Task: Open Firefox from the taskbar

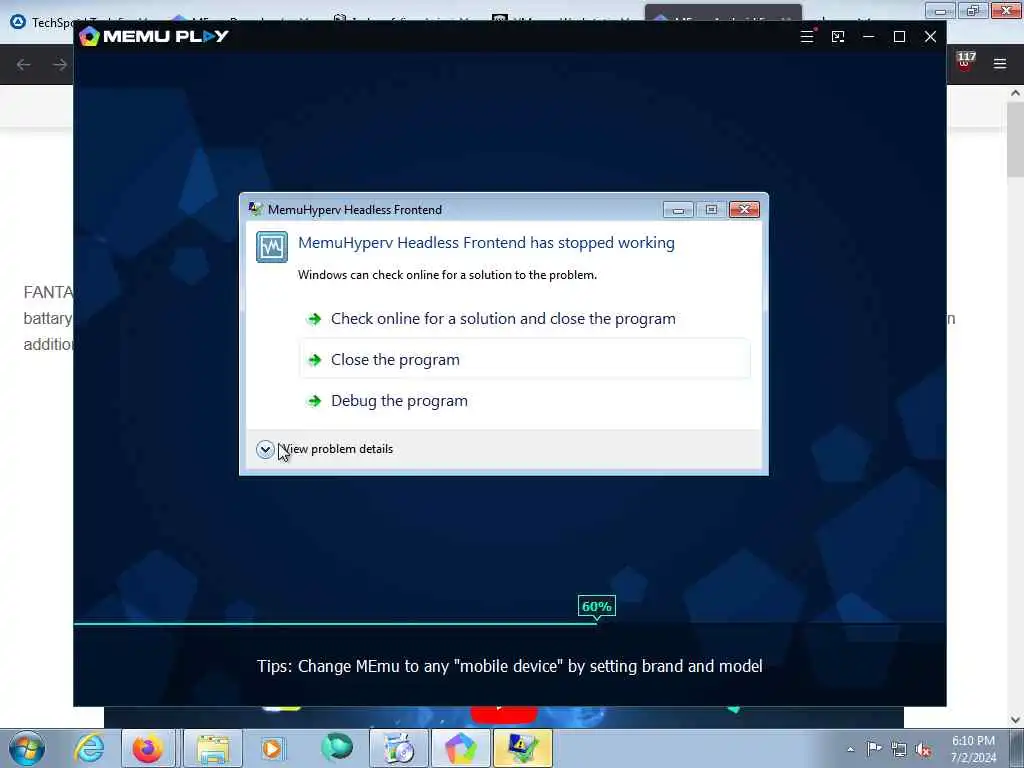Action: 148,748
